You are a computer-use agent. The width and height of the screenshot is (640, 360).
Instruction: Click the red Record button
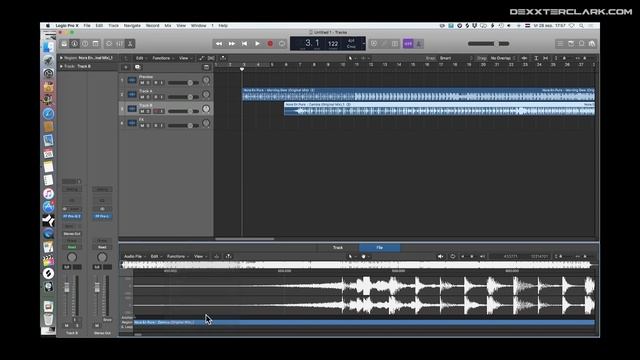[270, 44]
